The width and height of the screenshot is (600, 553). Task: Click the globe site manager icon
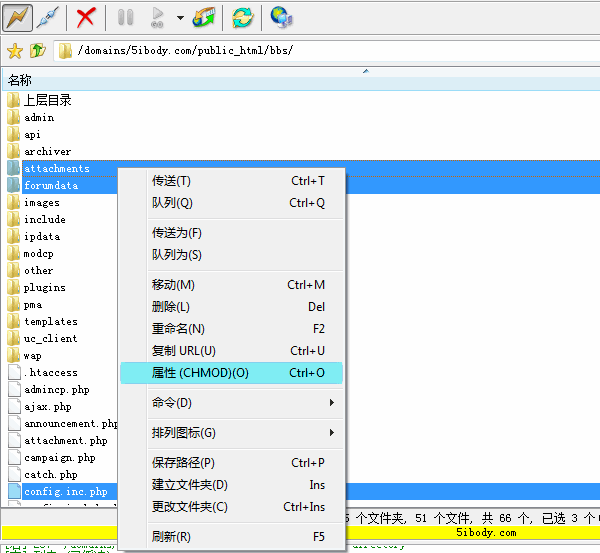pyautogui.click(x=281, y=17)
